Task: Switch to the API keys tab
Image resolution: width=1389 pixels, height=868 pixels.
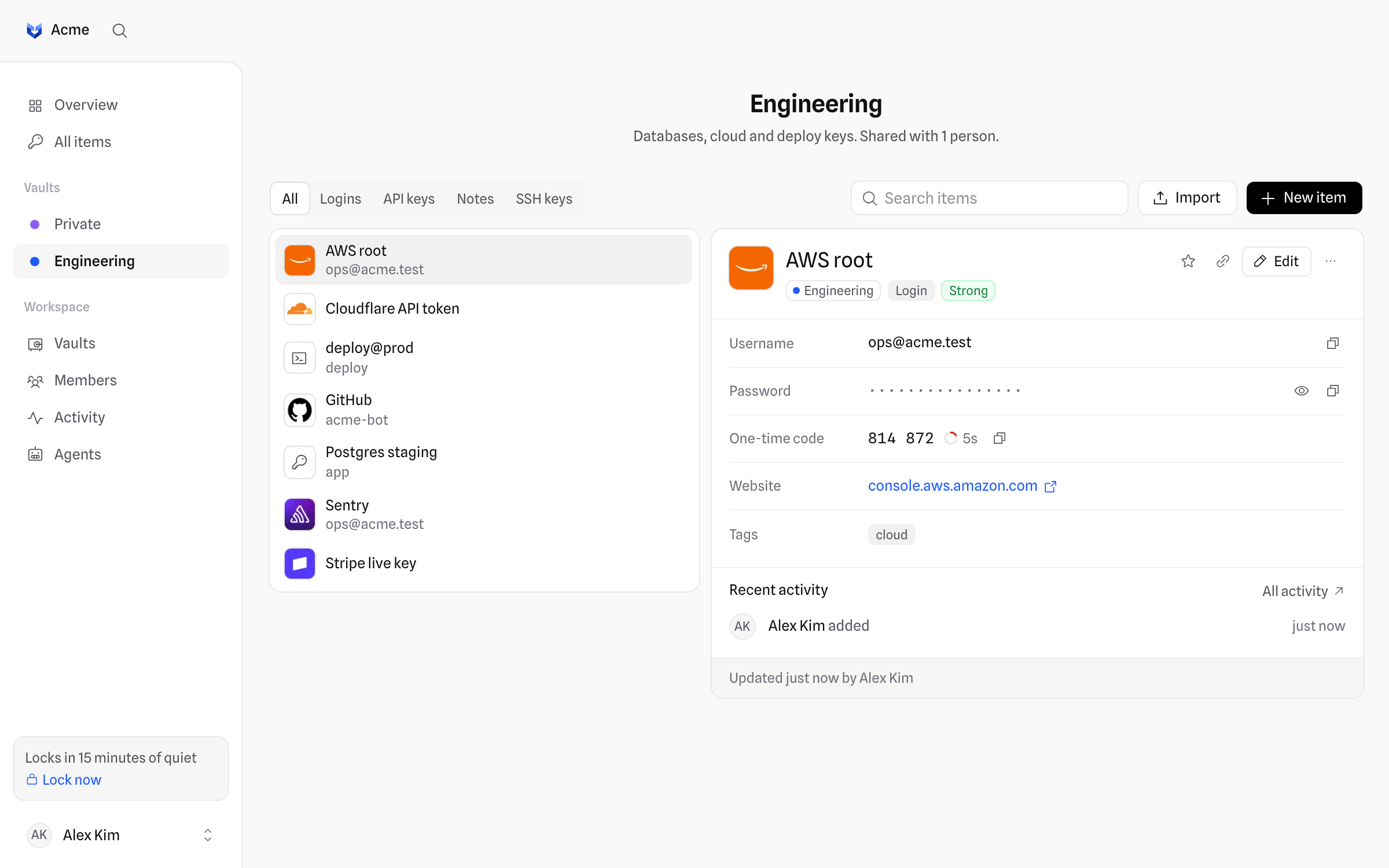Action: tap(409, 198)
